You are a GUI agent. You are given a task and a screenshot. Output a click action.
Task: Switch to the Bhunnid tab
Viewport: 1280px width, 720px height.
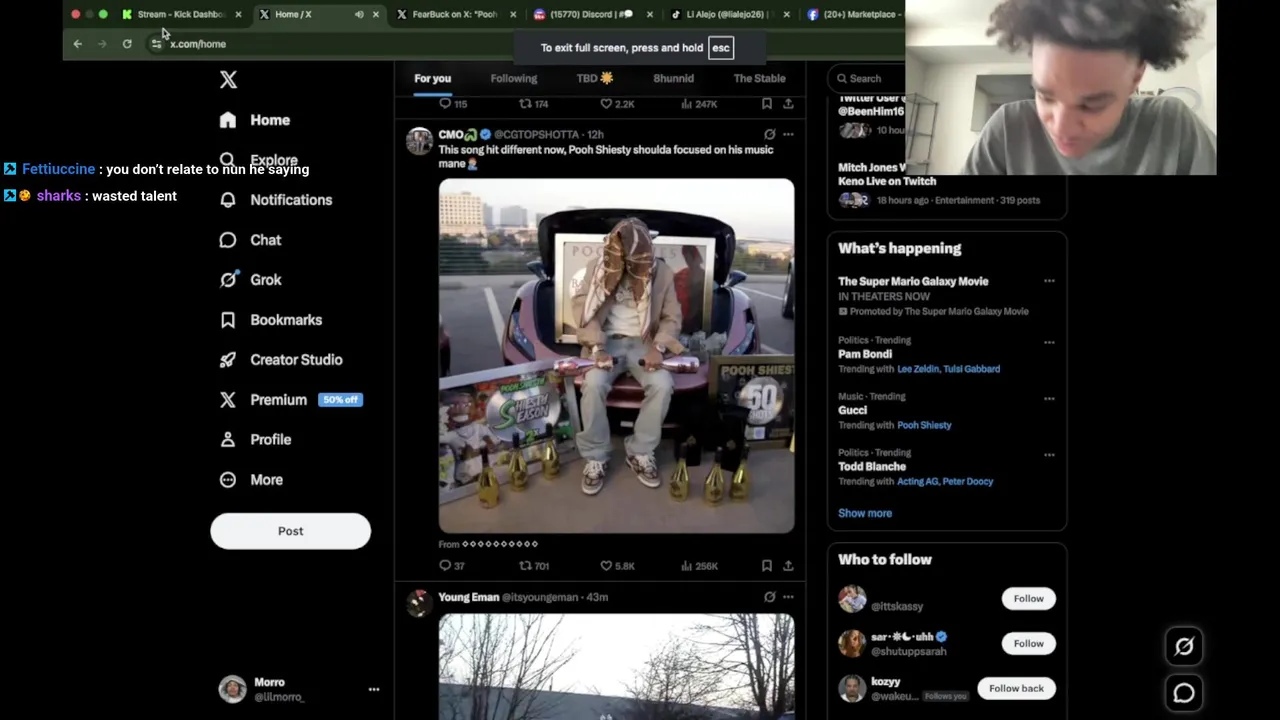pyautogui.click(x=673, y=78)
